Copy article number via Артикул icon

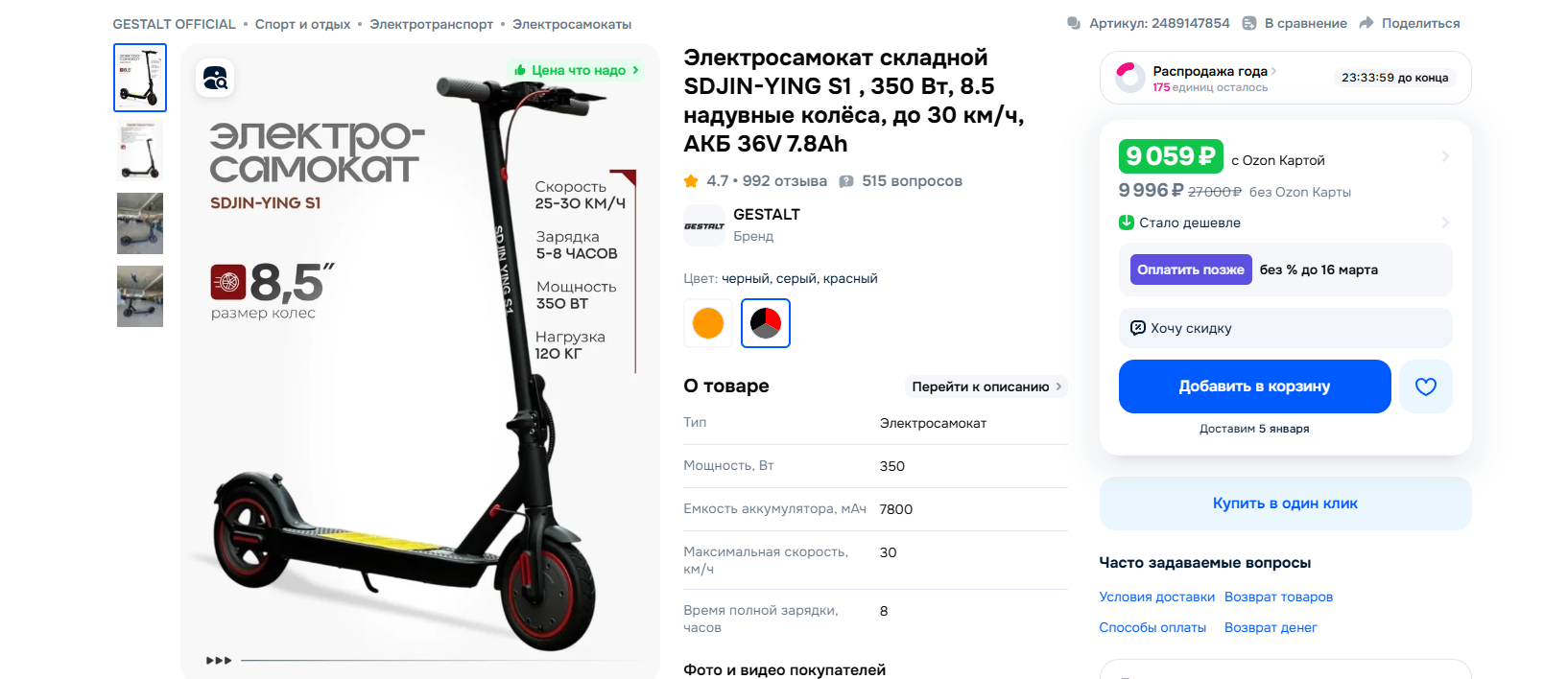pyautogui.click(x=1074, y=23)
